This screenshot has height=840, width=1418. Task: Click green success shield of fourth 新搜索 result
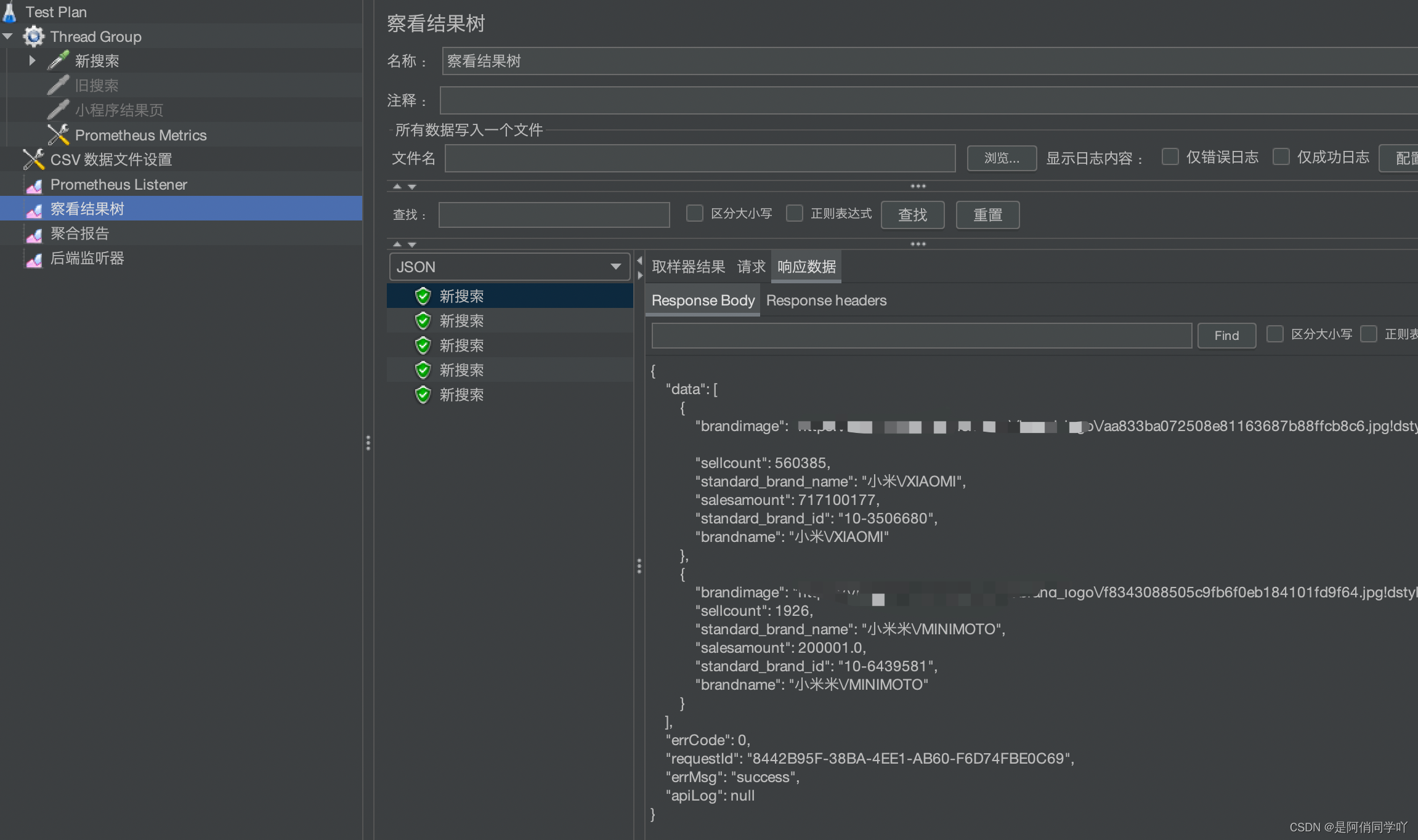pyautogui.click(x=423, y=370)
